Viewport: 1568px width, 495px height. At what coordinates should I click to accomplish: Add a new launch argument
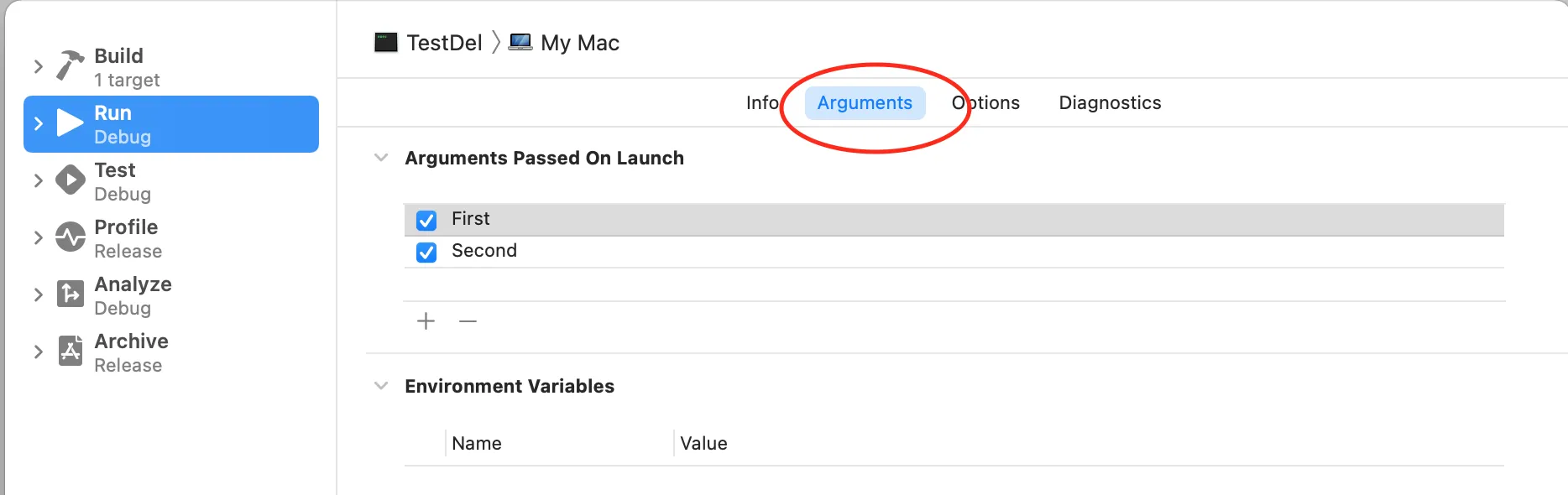coord(426,321)
